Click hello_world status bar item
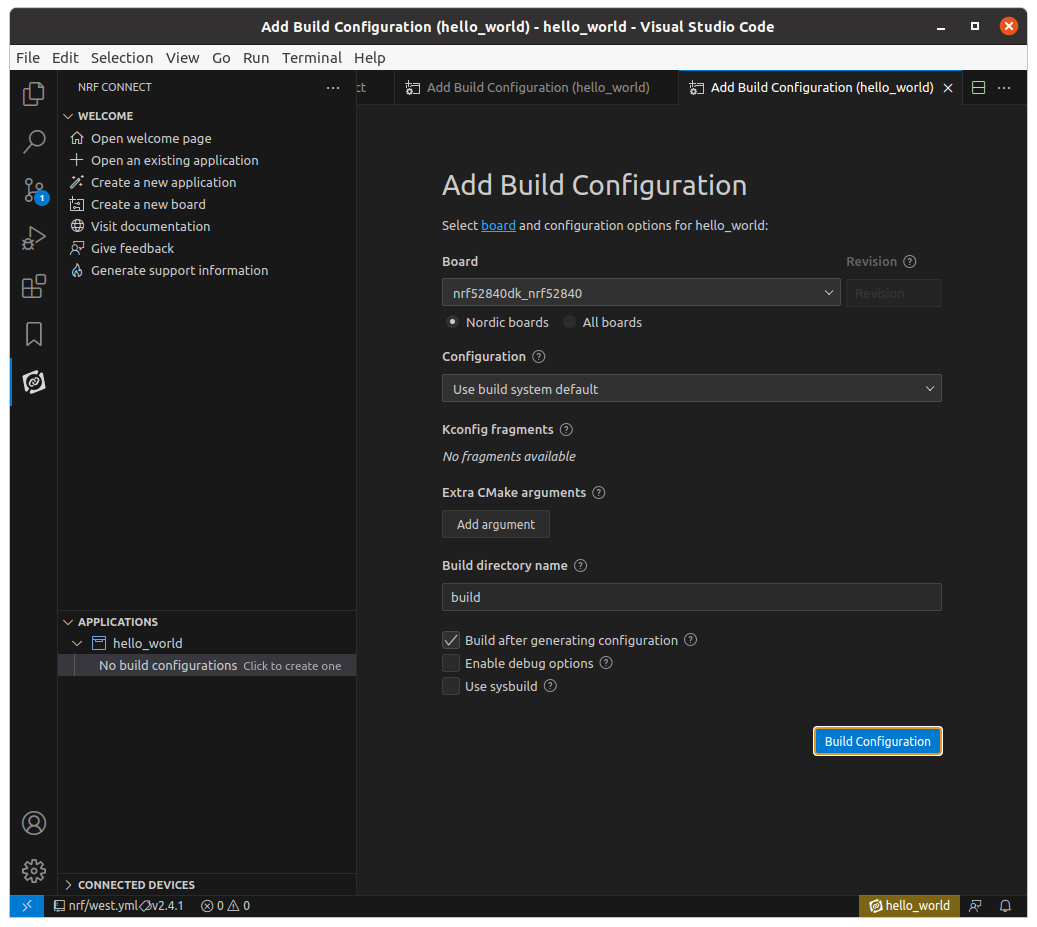Screen dimensions: 1037x927 coord(909,906)
